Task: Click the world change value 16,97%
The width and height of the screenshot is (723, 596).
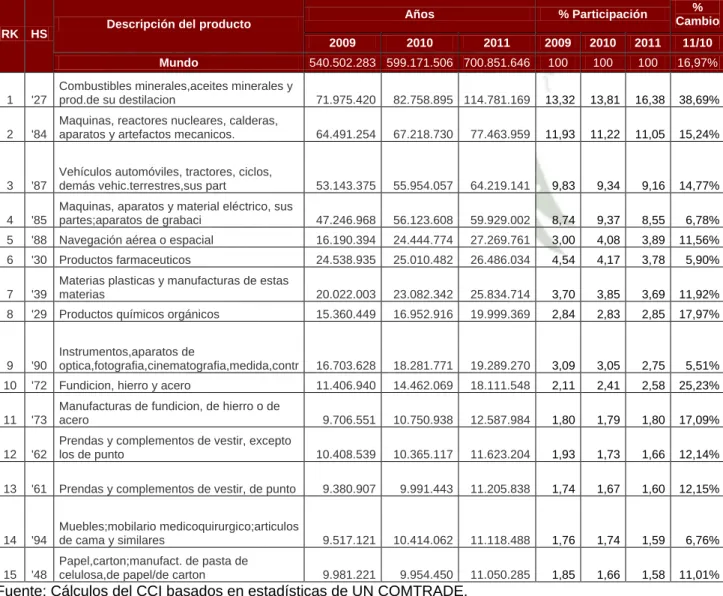Action: [x=697, y=63]
